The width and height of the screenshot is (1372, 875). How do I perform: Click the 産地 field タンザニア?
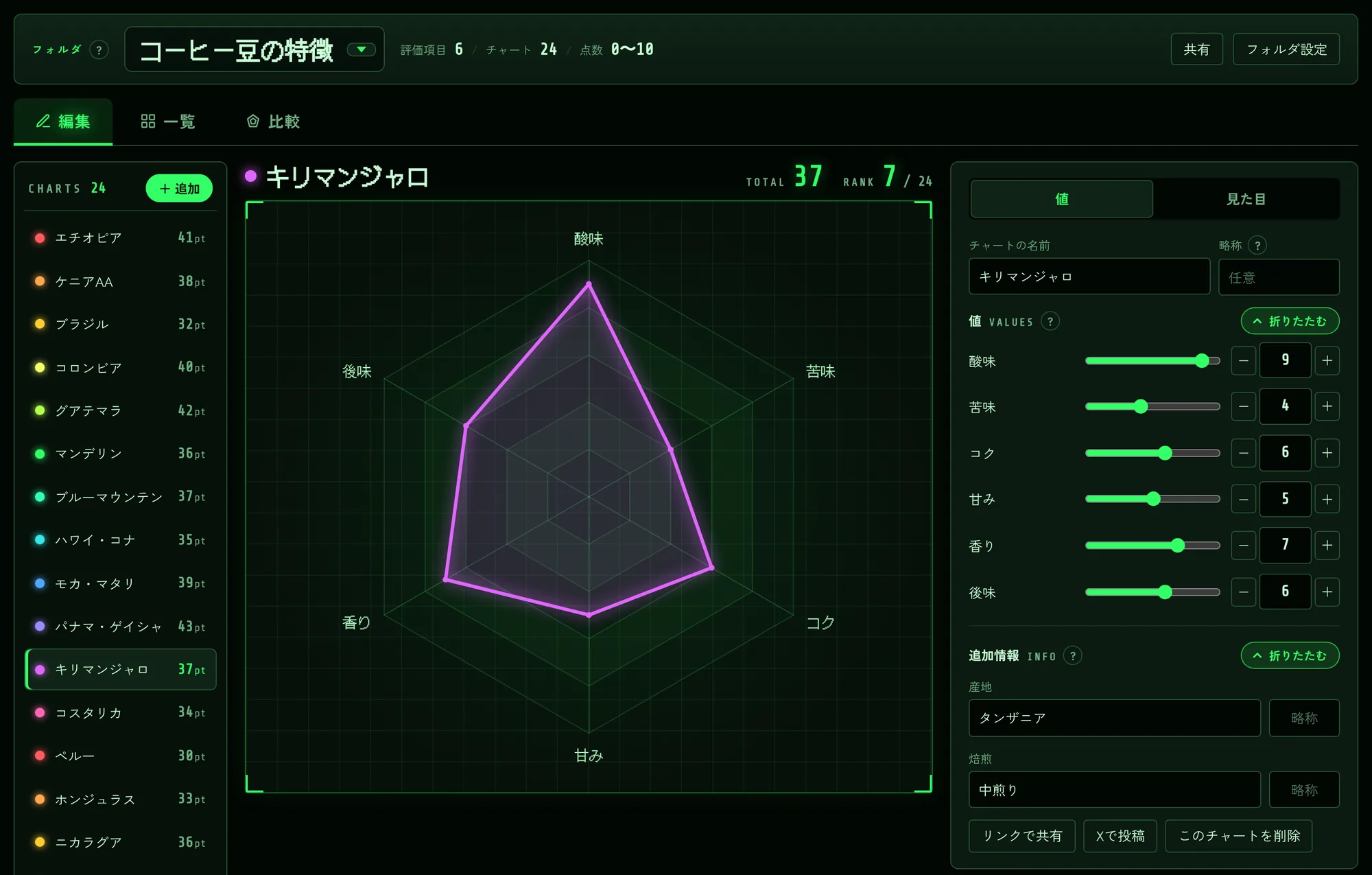point(1115,718)
